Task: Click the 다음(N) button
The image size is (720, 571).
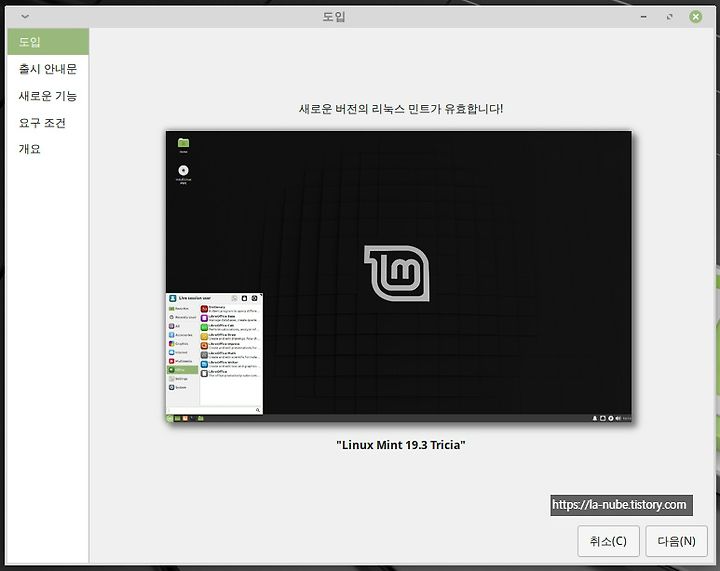Action: pos(676,541)
